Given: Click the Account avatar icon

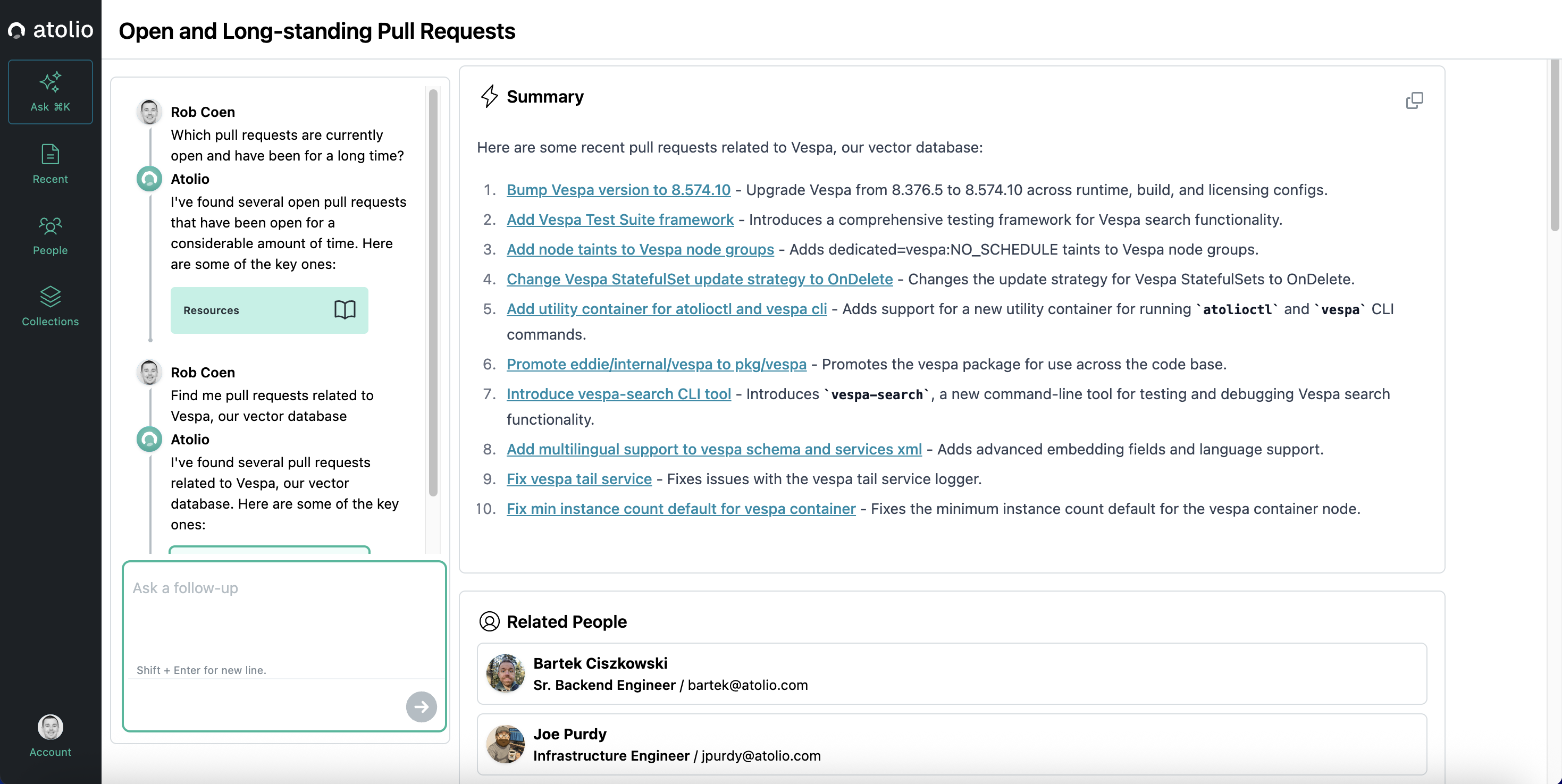Looking at the screenshot, I should 51,727.
